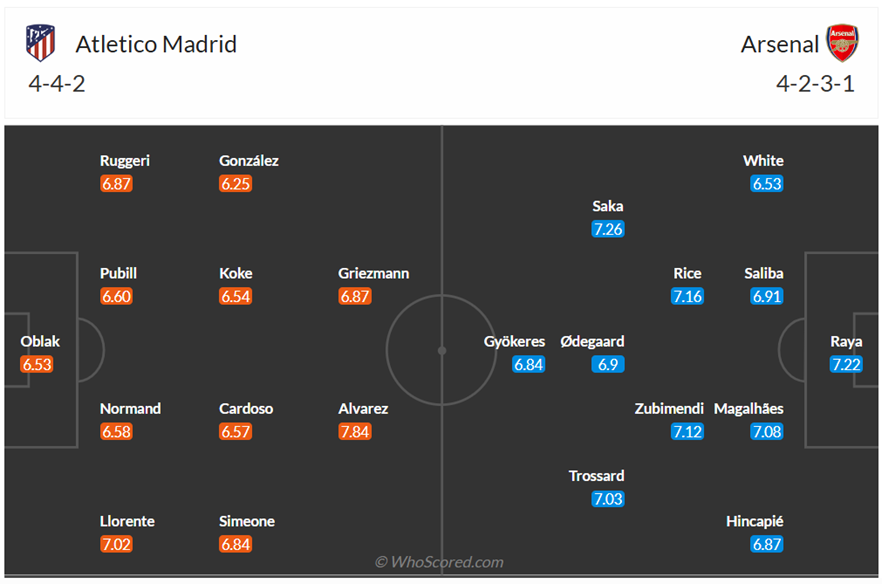The width and height of the screenshot is (882, 584).
Task: Click Arsenal's 4-2-3-1 formation label
Action: point(815,84)
